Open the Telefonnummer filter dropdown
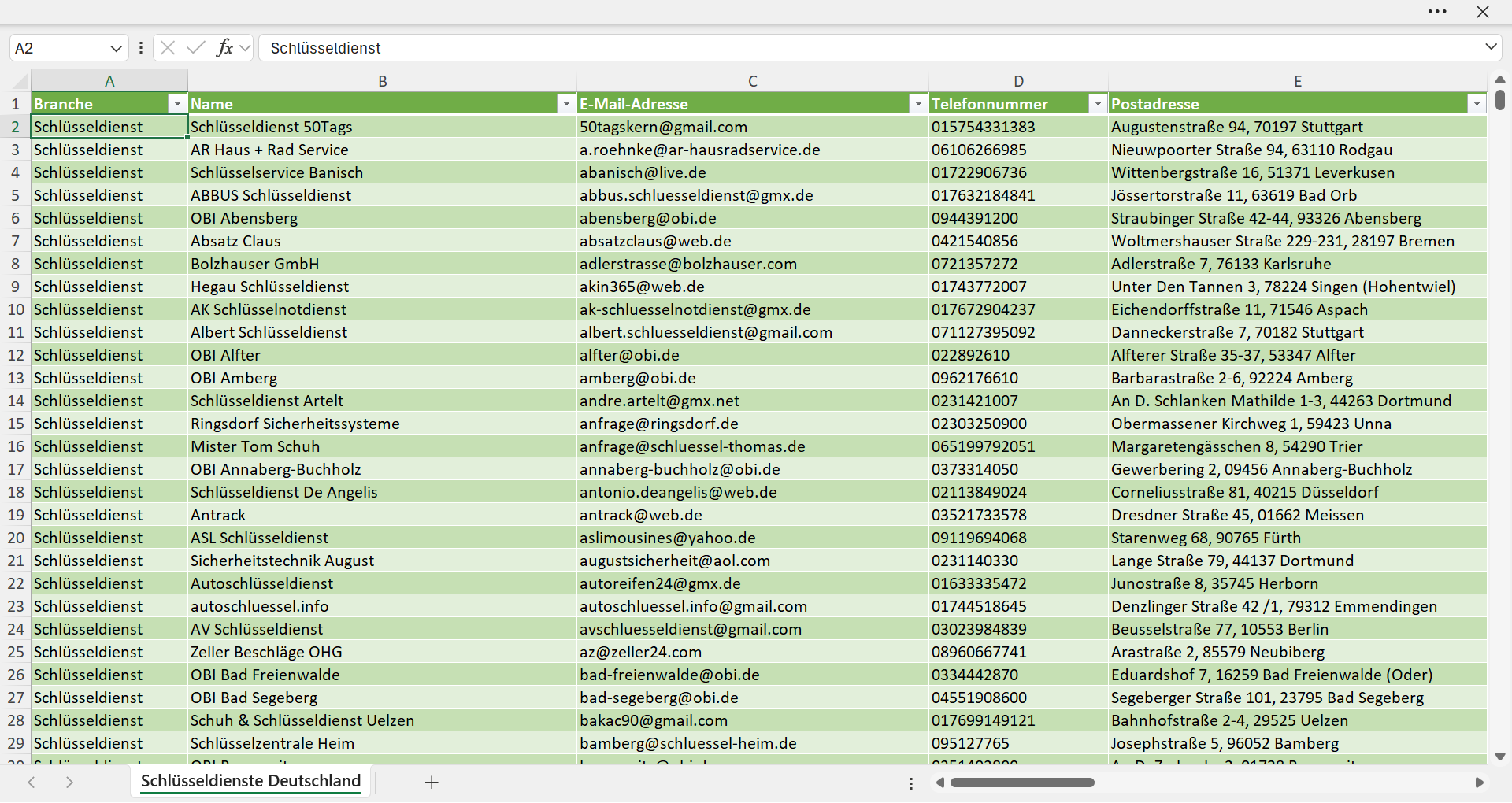 [x=1098, y=104]
